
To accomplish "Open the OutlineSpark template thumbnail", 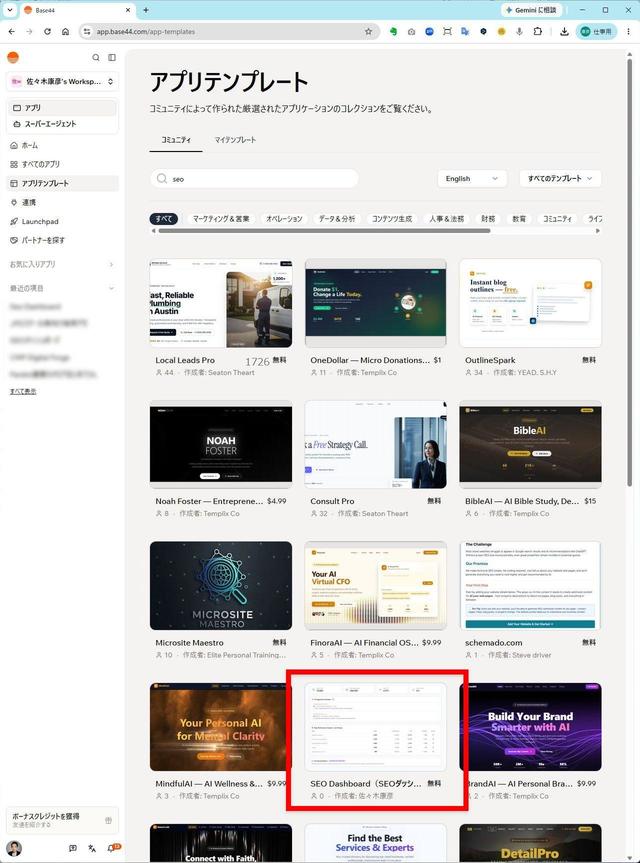I will 530,303.
